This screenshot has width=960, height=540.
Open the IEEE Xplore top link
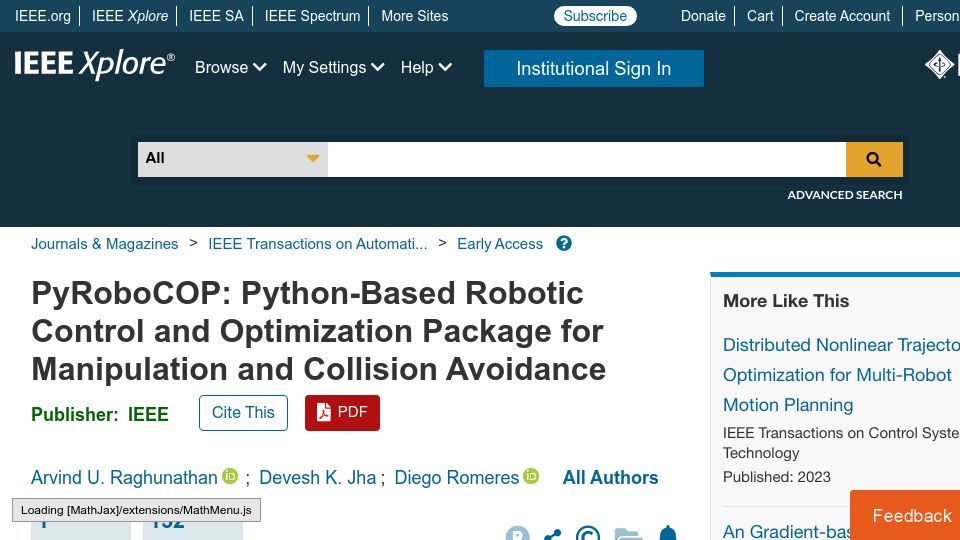point(130,16)
